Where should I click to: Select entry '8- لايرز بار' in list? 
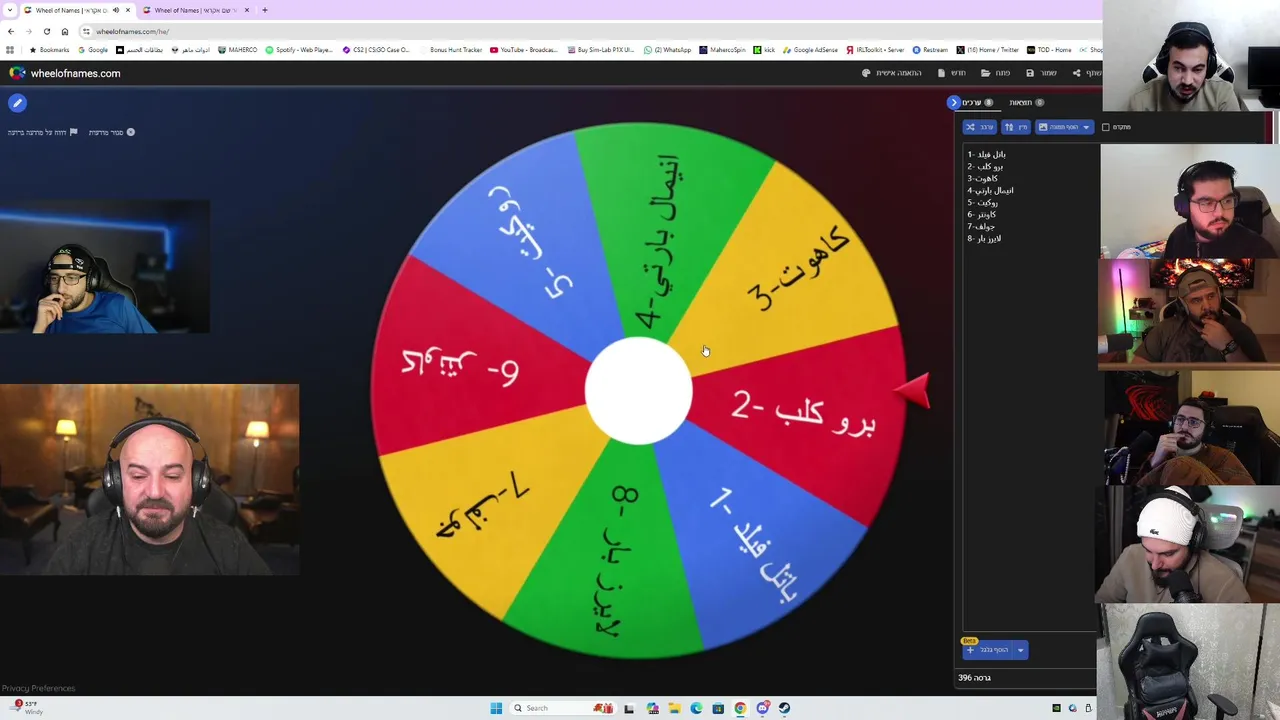[x=984, y=238]
